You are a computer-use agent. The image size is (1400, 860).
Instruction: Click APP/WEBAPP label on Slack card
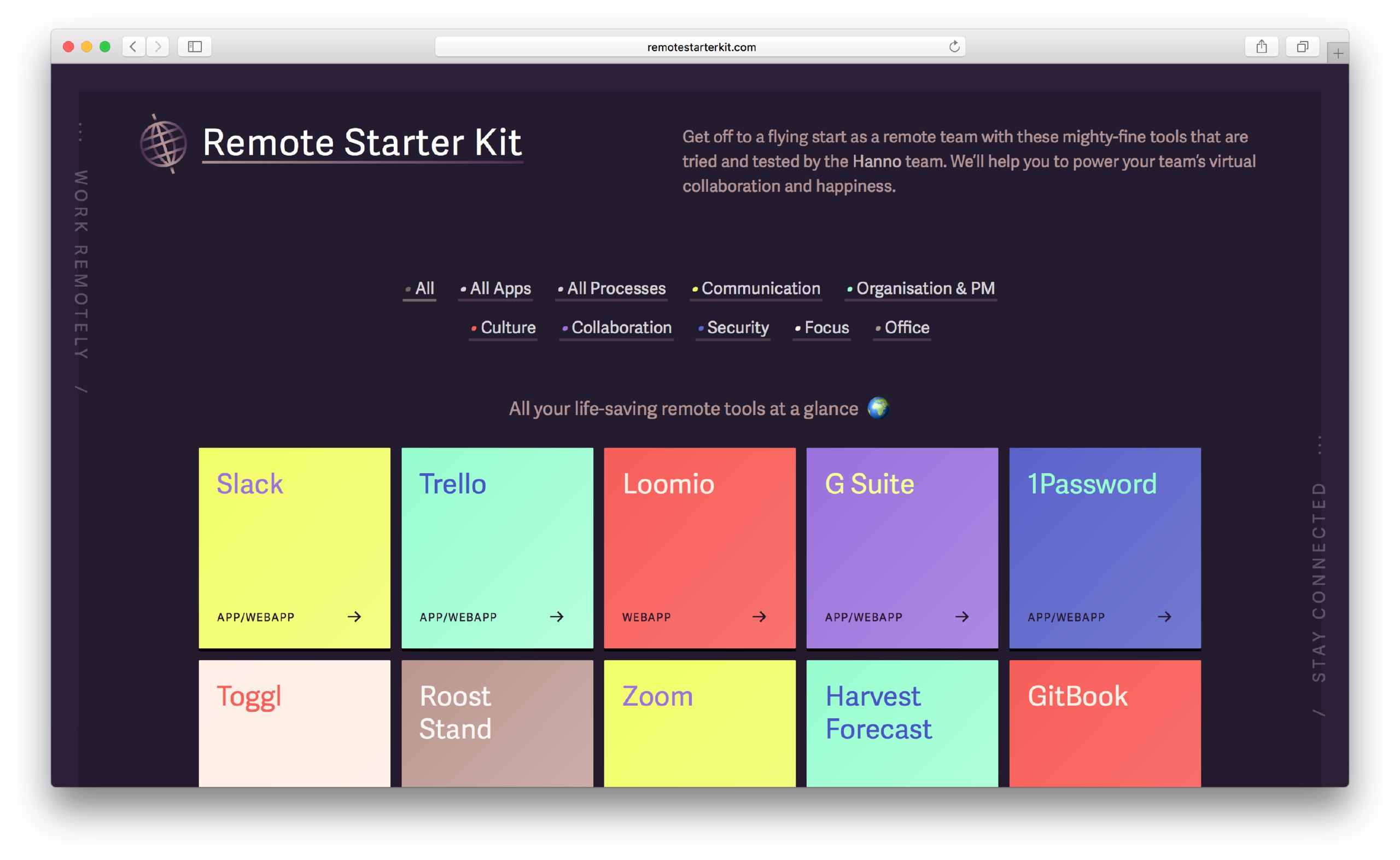click(x=256, y=617)
